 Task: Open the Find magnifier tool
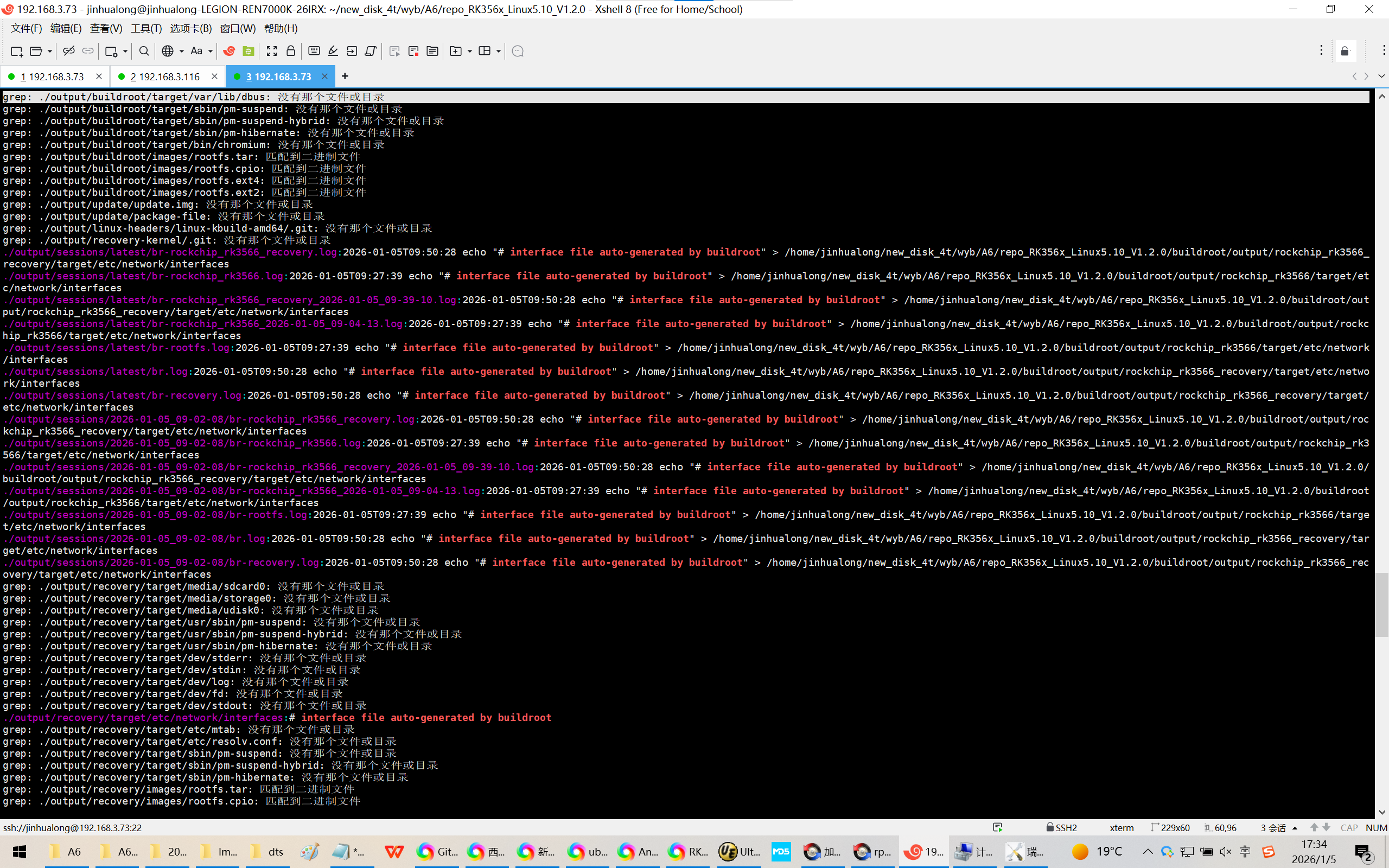tap(144, 51)
